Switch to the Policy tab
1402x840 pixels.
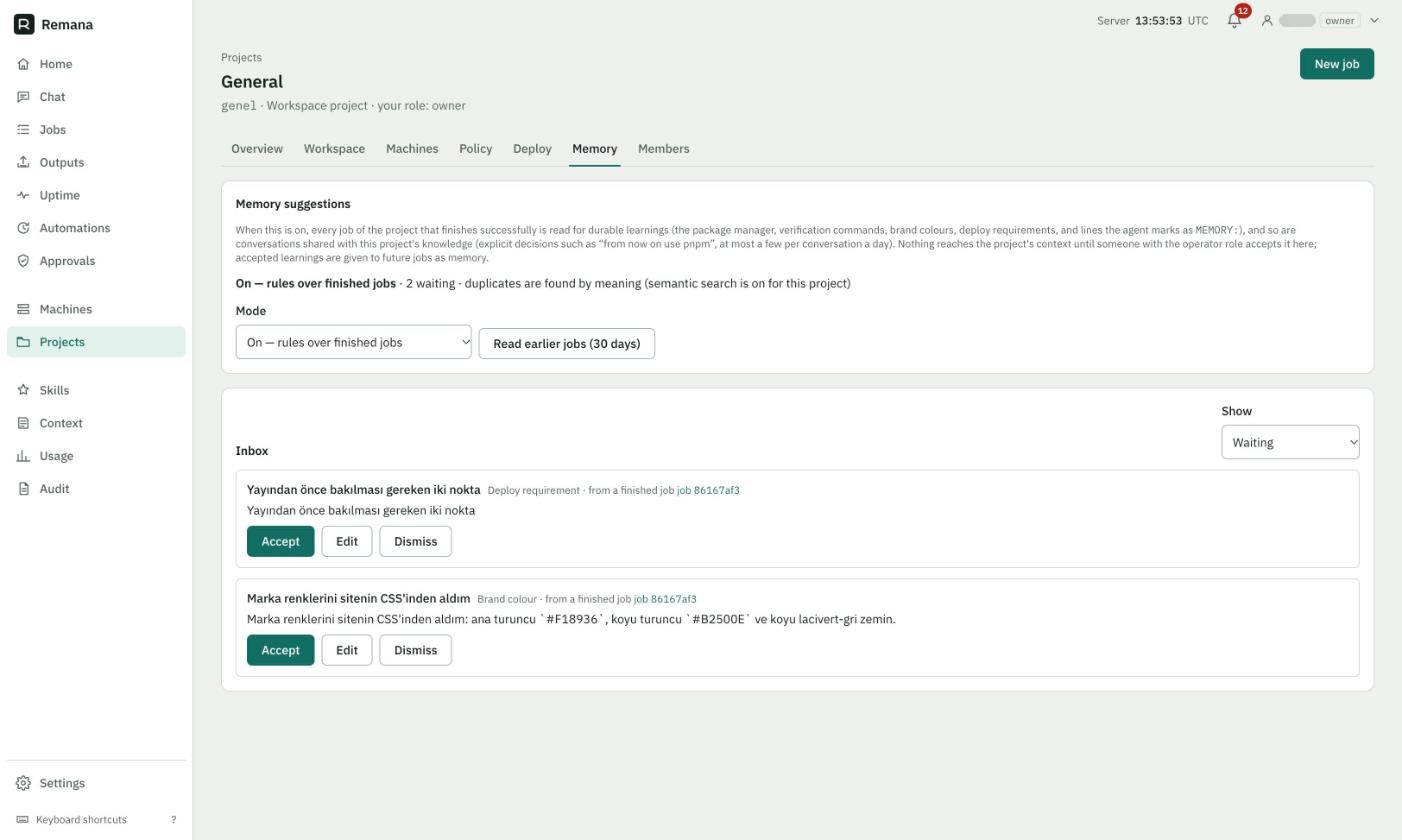[x=475, y=148]
